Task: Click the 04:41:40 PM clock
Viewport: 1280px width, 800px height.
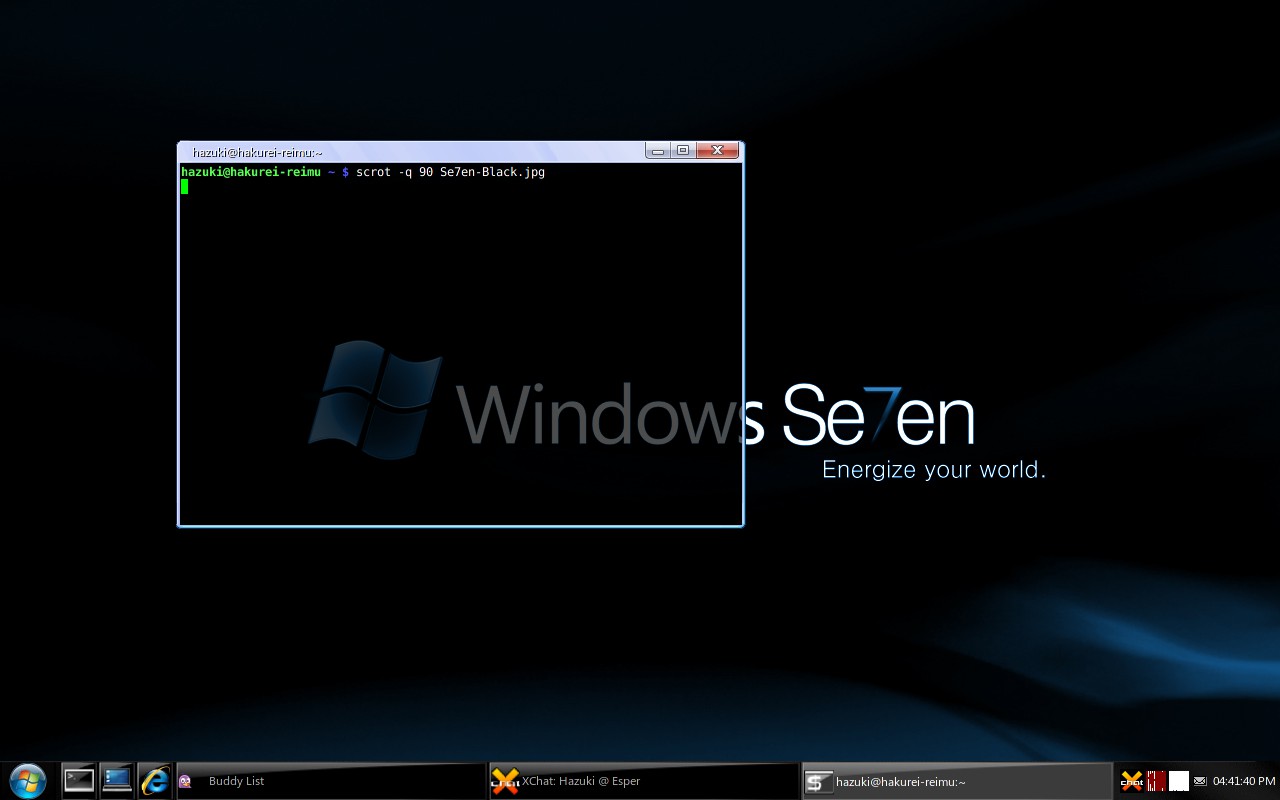Action: [1244, 781]
